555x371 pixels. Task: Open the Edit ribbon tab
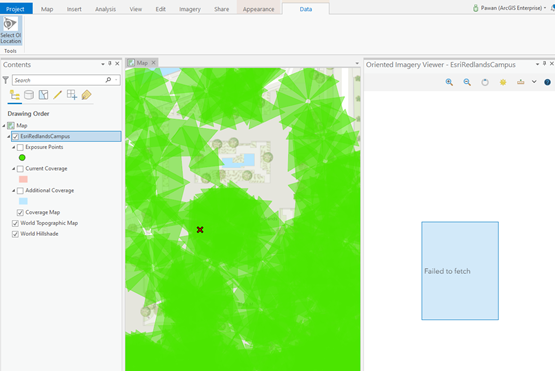point(160,9)
